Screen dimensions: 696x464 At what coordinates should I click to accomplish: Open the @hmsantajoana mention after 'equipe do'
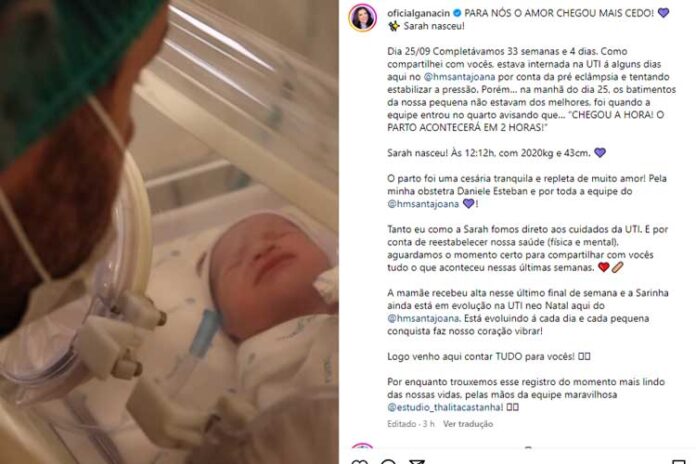423,204
